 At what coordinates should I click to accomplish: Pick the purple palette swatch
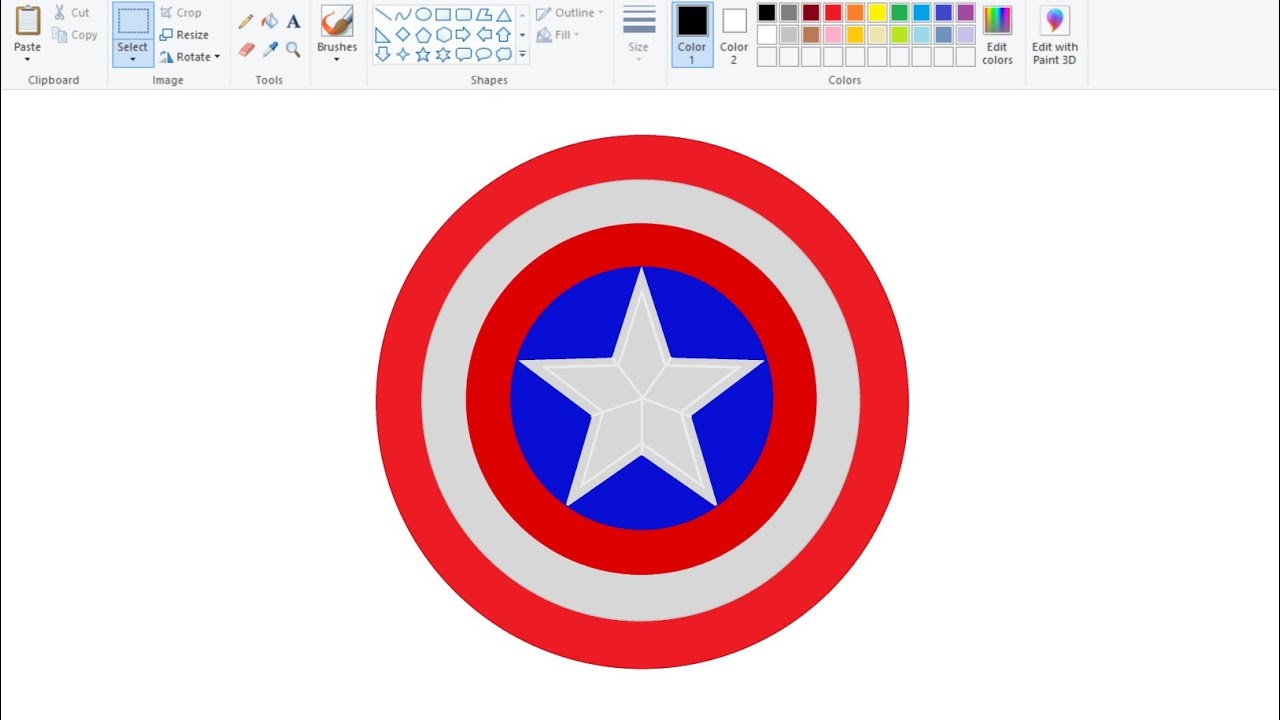point(965,13)
